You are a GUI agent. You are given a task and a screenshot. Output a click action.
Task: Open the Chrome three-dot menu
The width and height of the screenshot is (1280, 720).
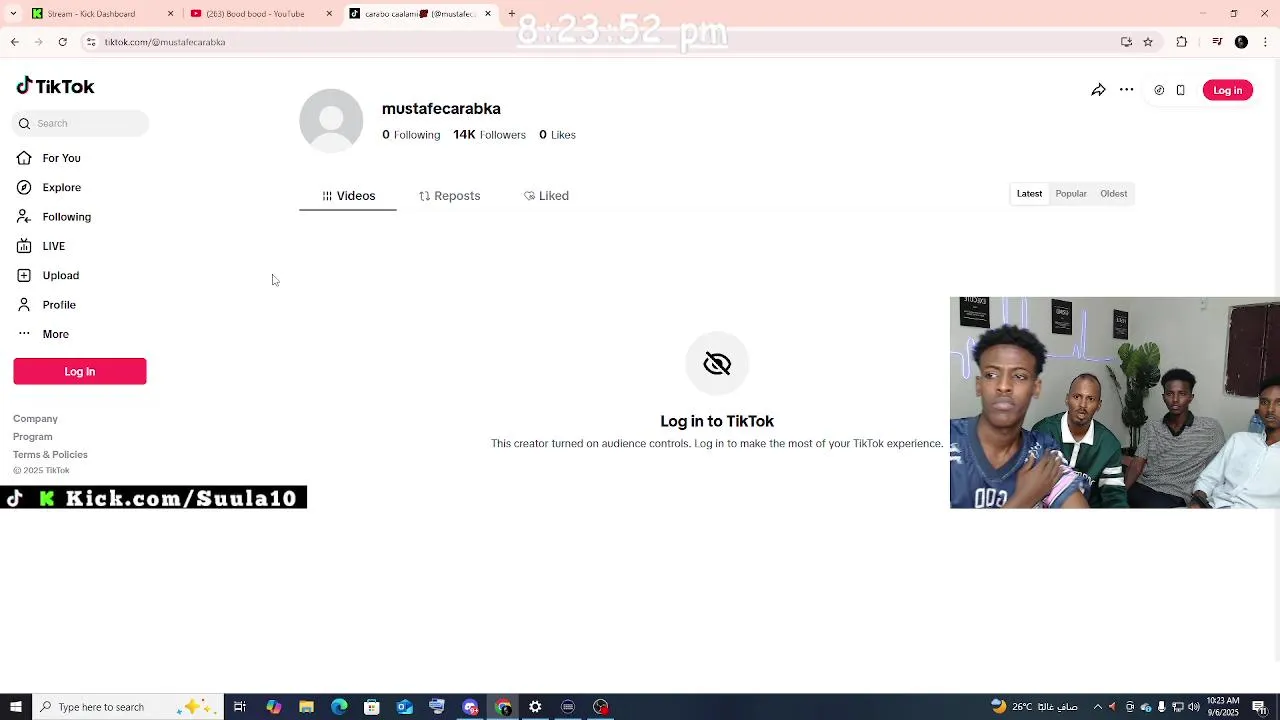[x=1265, y=42]
